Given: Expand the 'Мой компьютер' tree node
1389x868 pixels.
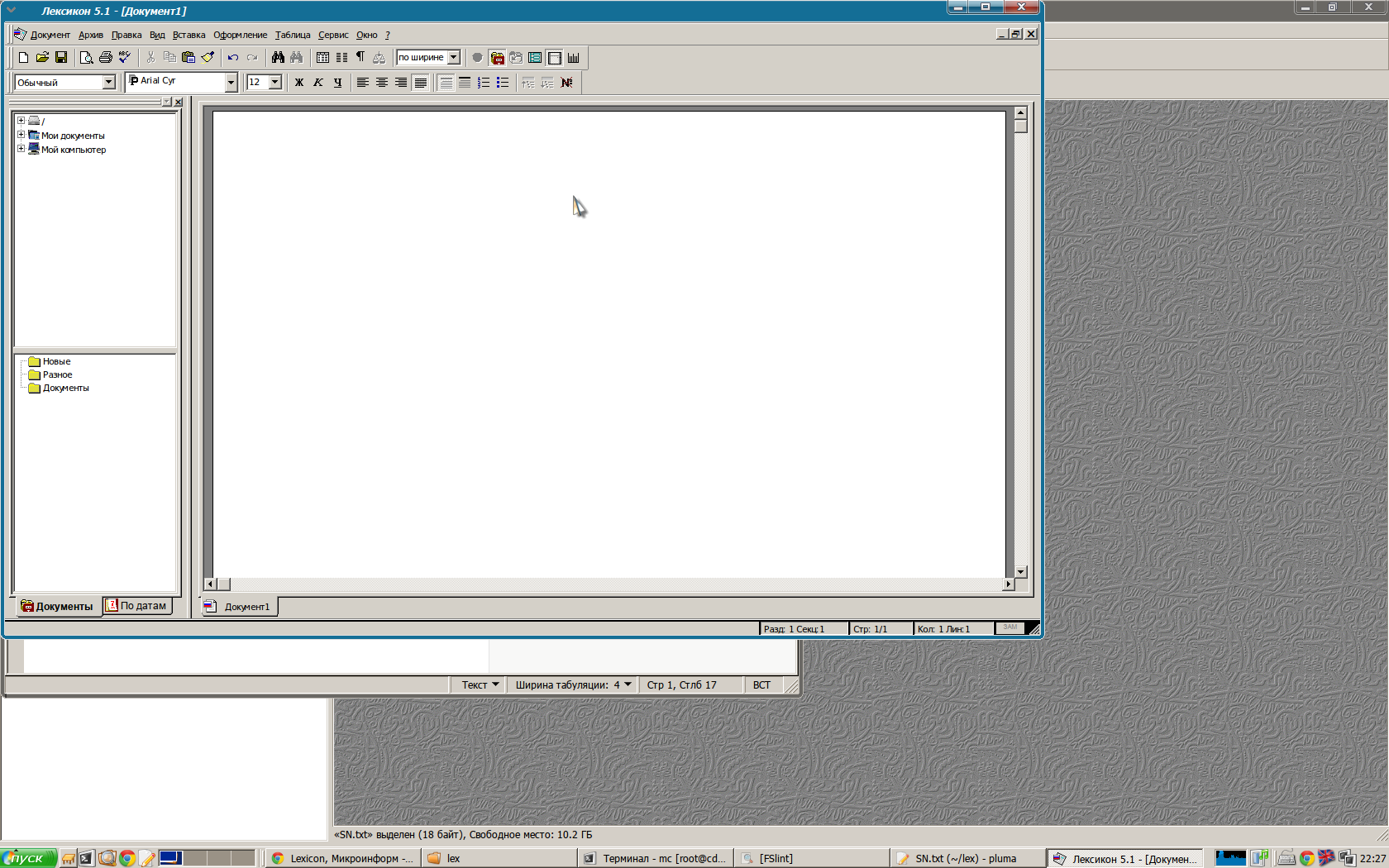Looking at the screenshot, I should pos(21,149).
